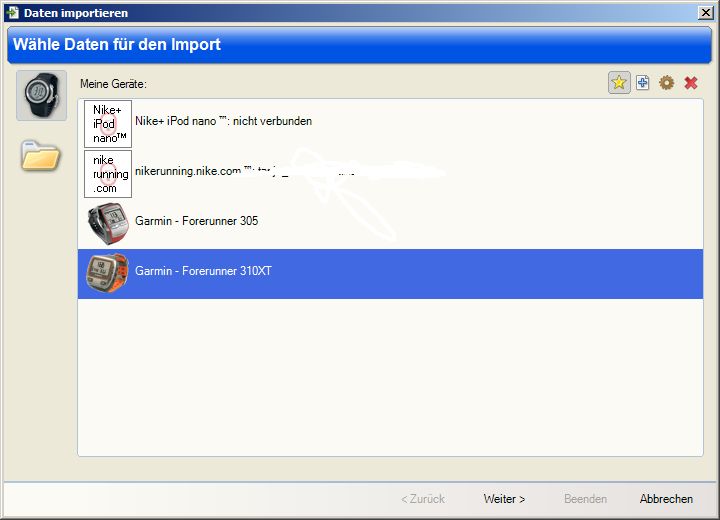Viewport: 720px width, 520px height.
Task: Click the Weiter > button
Action: (504, 499)
